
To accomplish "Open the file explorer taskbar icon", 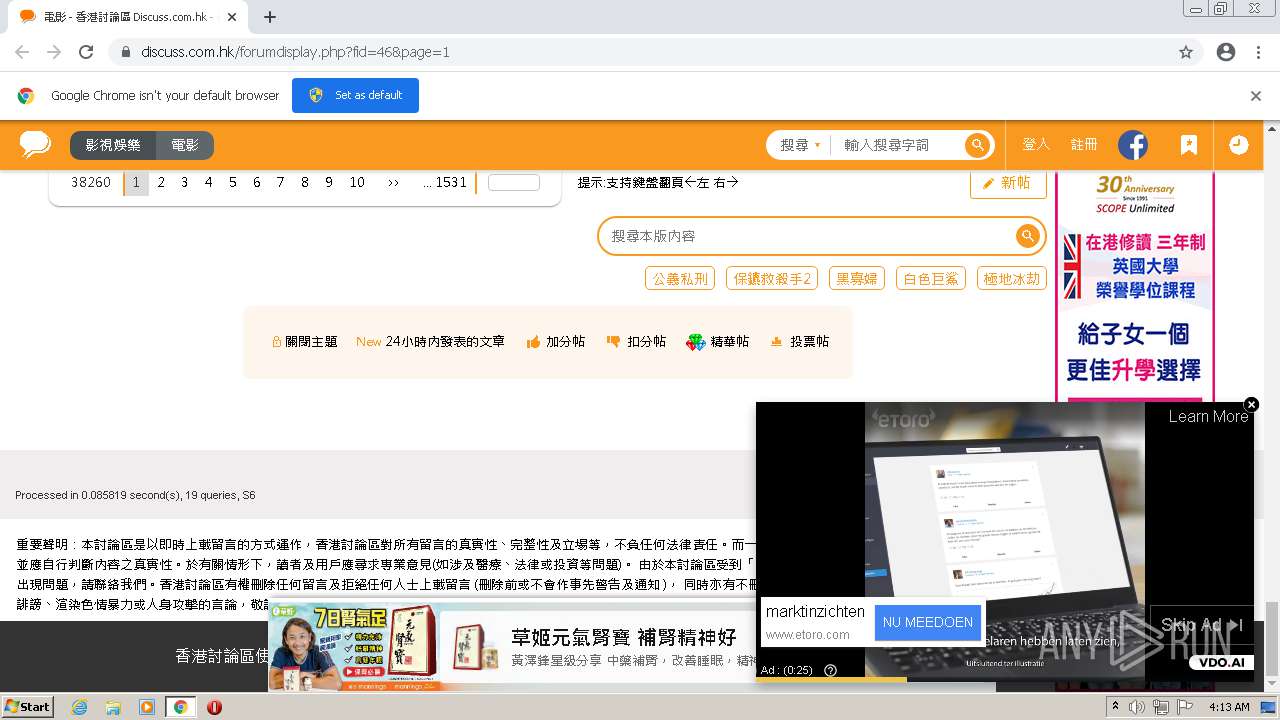I will pos(113,707).
